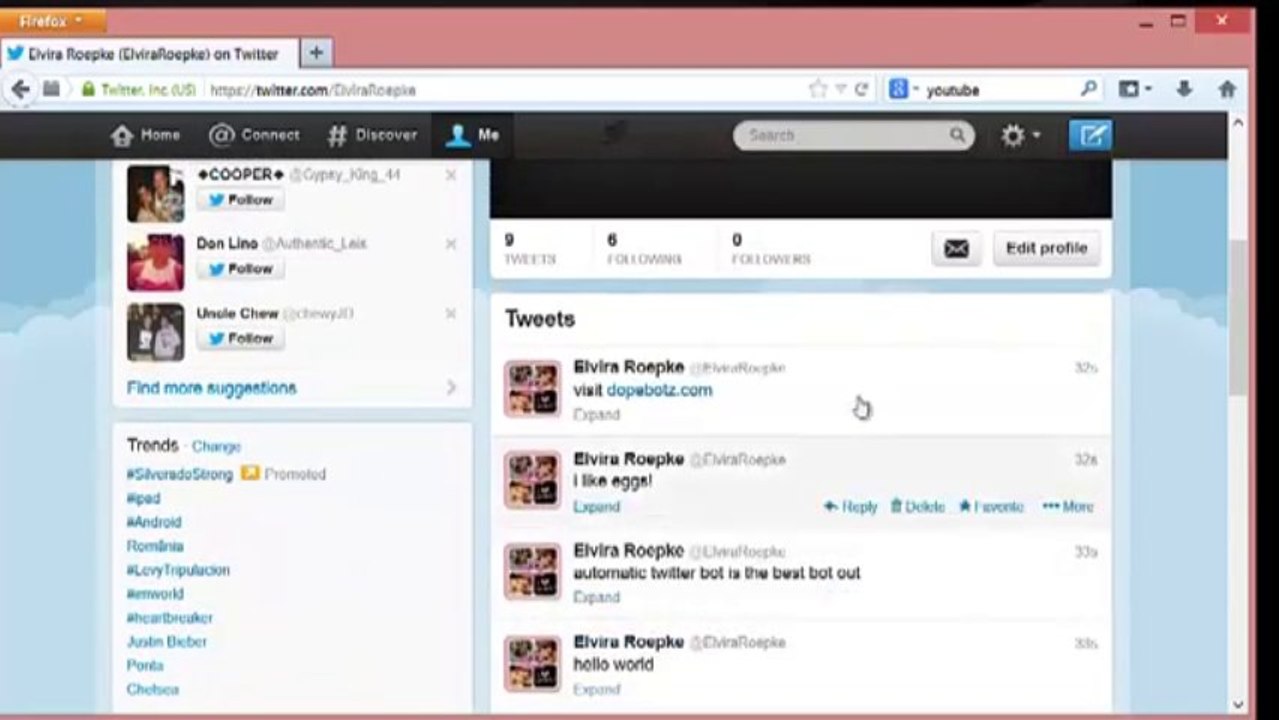Expand the 'hello world' tweet
Image resolution: width=1279 pixels, height=720 pixels.
coord(596,689)
